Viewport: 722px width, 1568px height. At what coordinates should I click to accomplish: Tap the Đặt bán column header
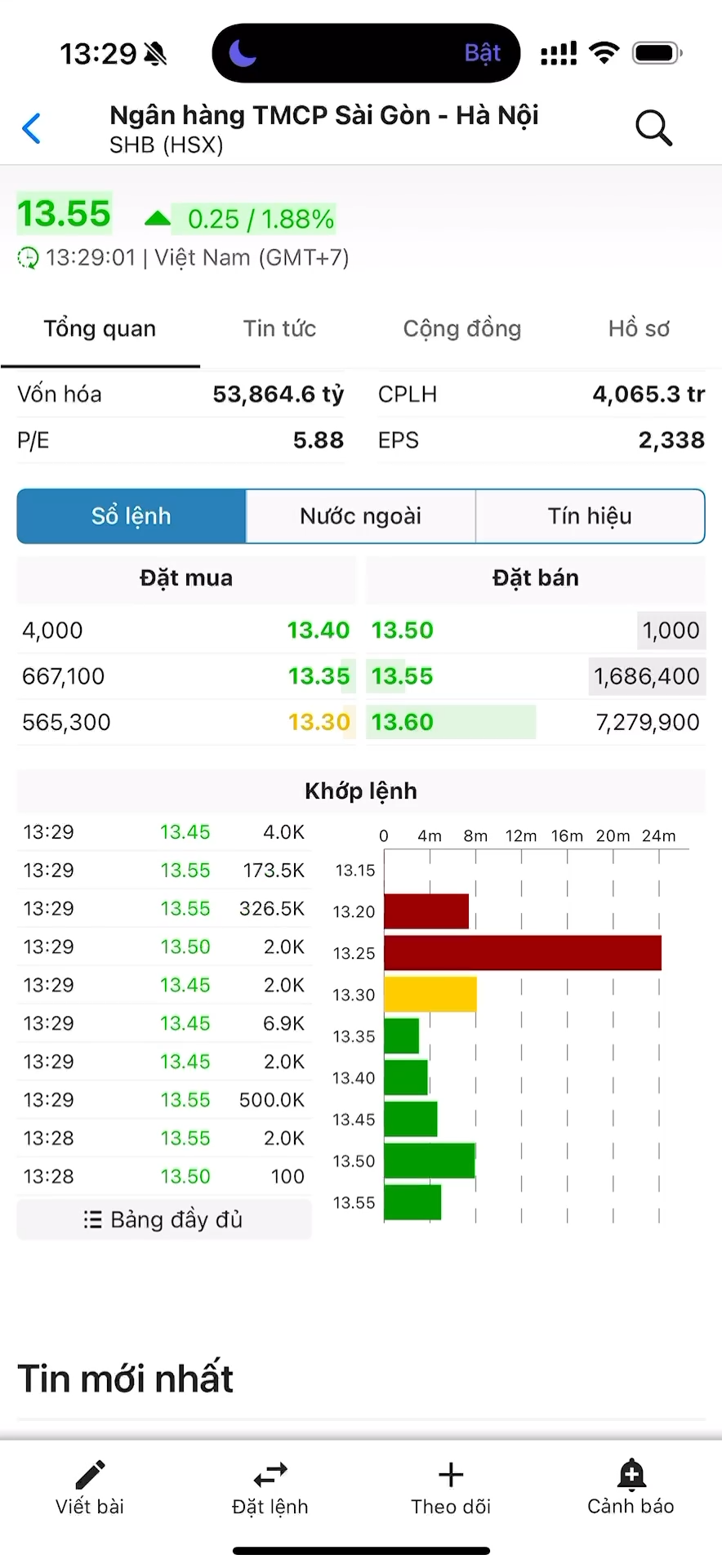(x=536, y=578)
